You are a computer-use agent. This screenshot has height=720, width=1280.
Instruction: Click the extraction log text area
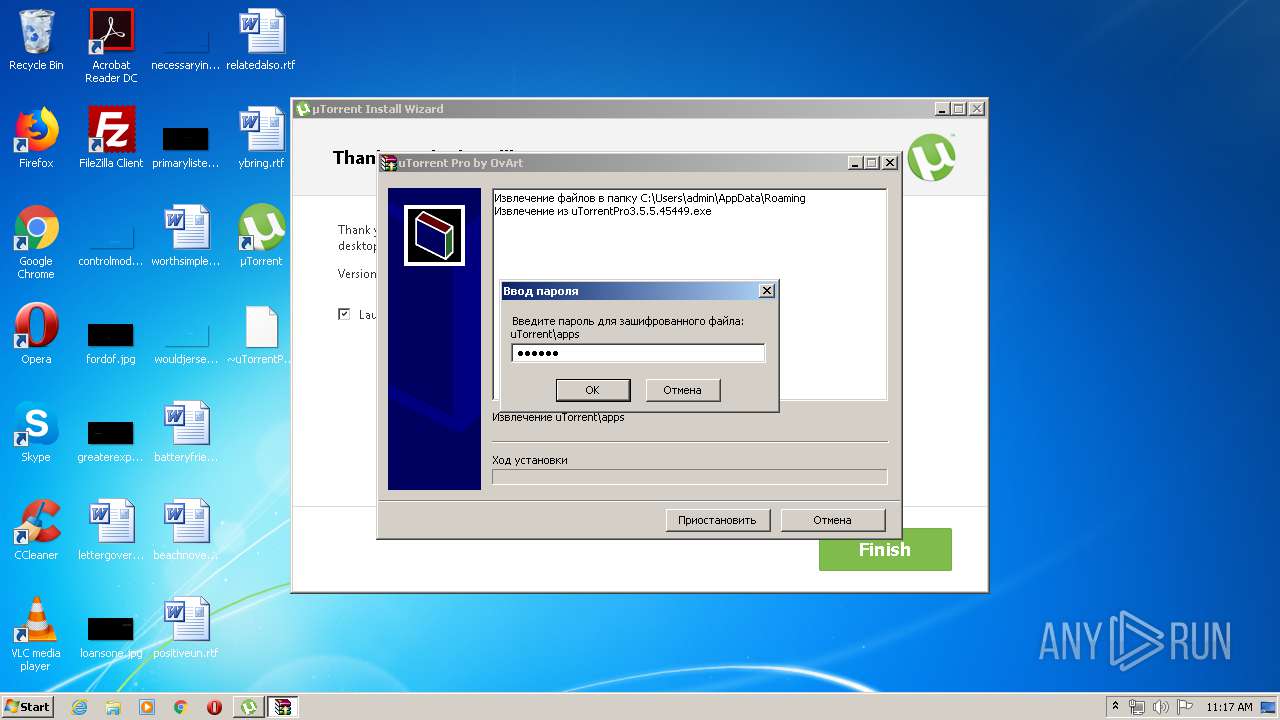[x=690, y=294]
